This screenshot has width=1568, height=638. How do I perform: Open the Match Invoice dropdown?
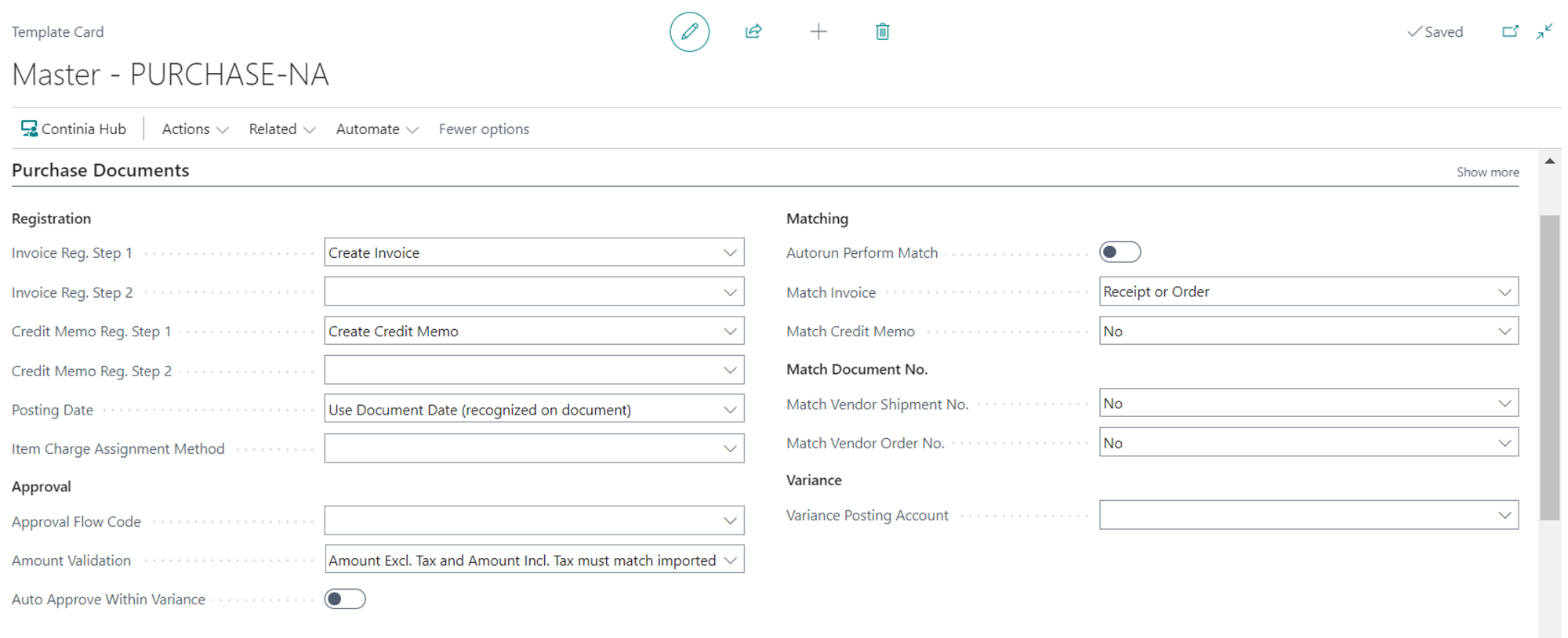point(1504,292)
